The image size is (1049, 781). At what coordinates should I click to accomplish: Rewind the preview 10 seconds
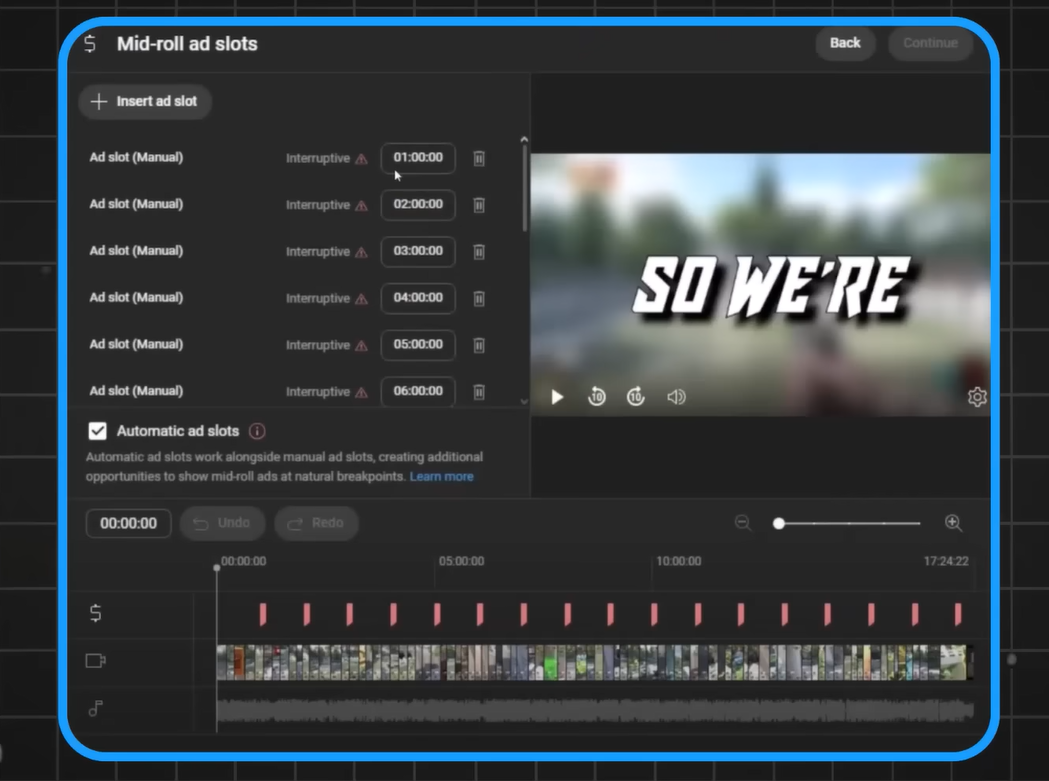596,397
